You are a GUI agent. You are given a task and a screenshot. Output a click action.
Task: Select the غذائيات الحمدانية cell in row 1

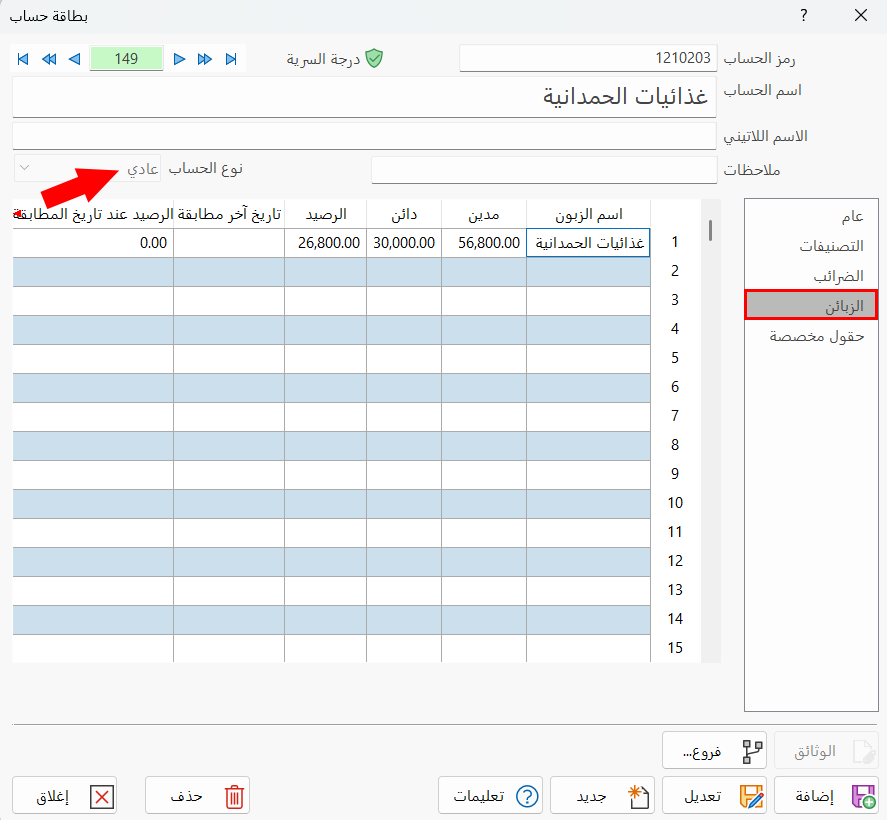(588, 242)
